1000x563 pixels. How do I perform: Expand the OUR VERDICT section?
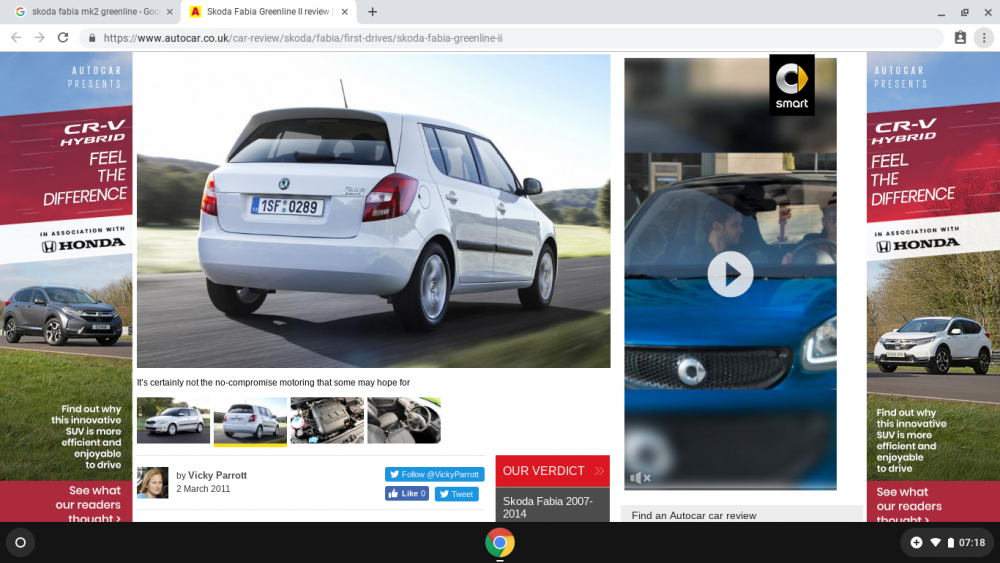tap(552, 471)
